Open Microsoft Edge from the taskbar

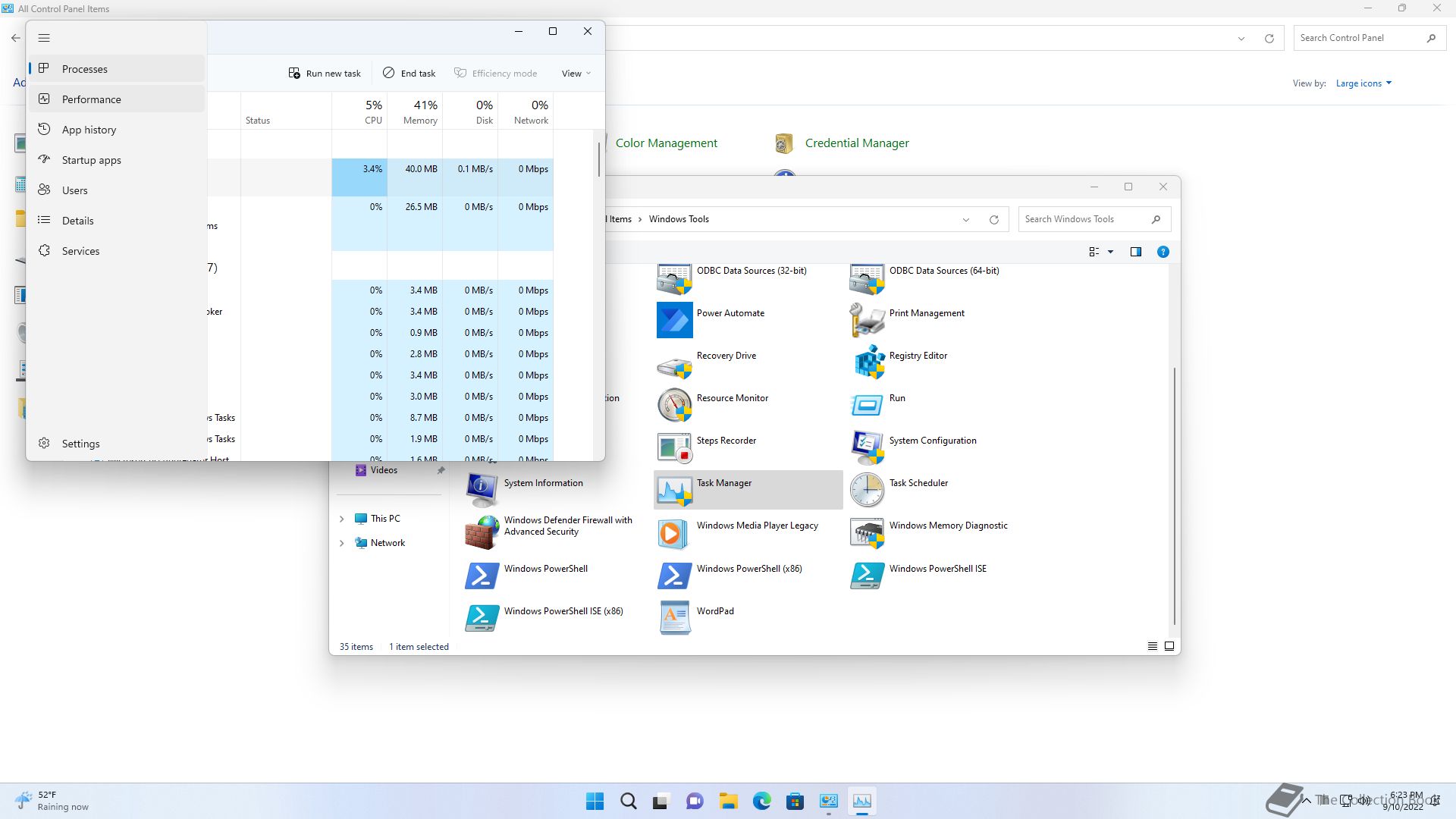click(761, 801)
